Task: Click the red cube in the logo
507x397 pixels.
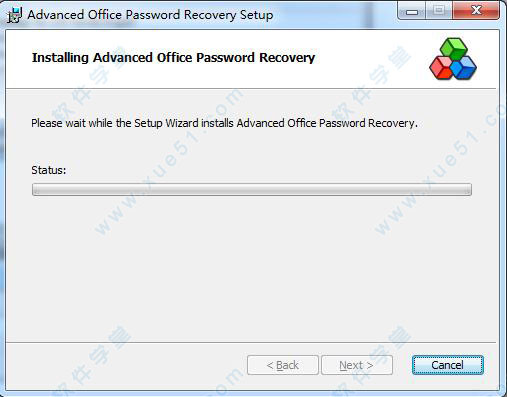Action: [x=440, y=68]
